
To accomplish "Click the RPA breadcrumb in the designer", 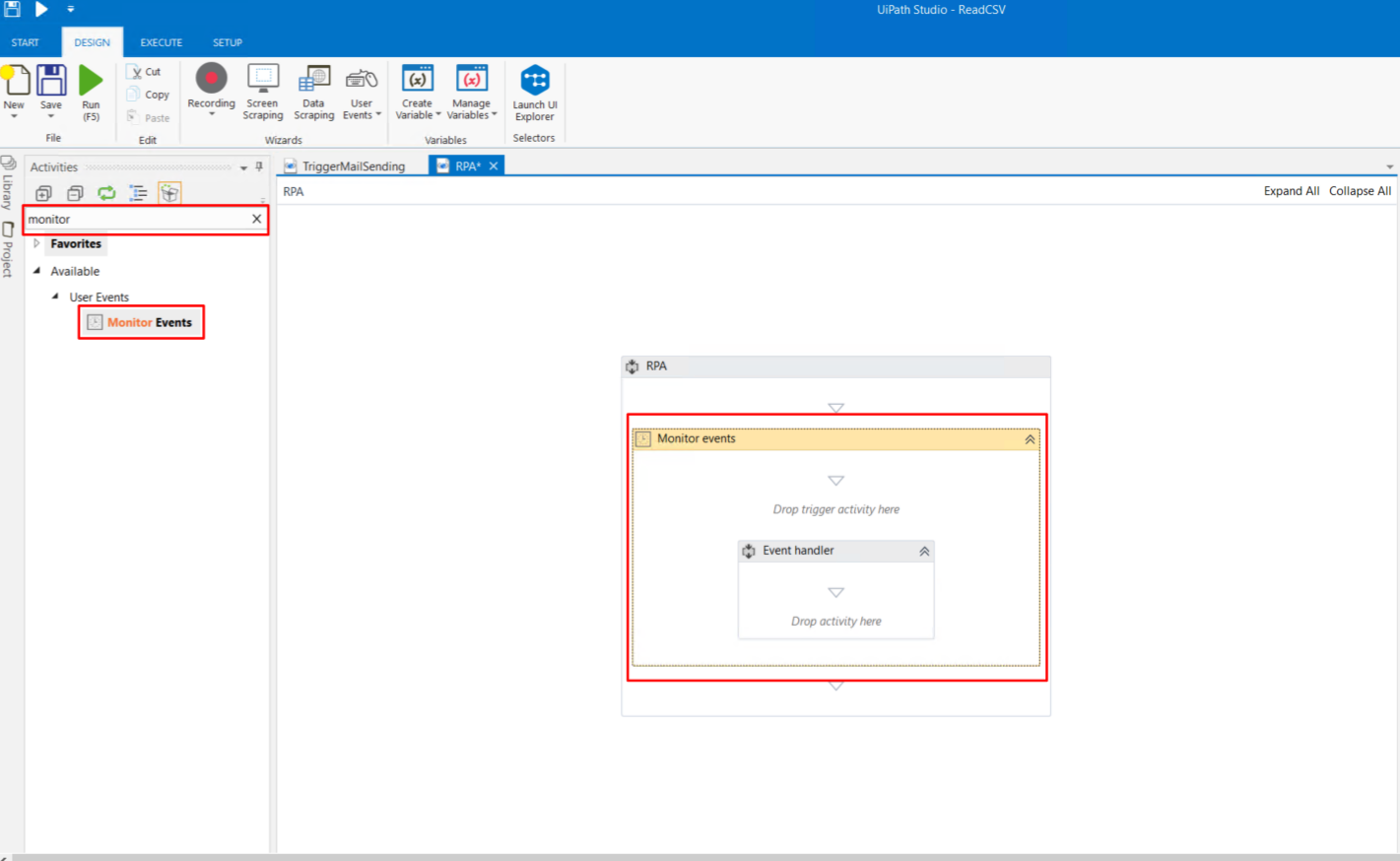I will click(294, 191).
